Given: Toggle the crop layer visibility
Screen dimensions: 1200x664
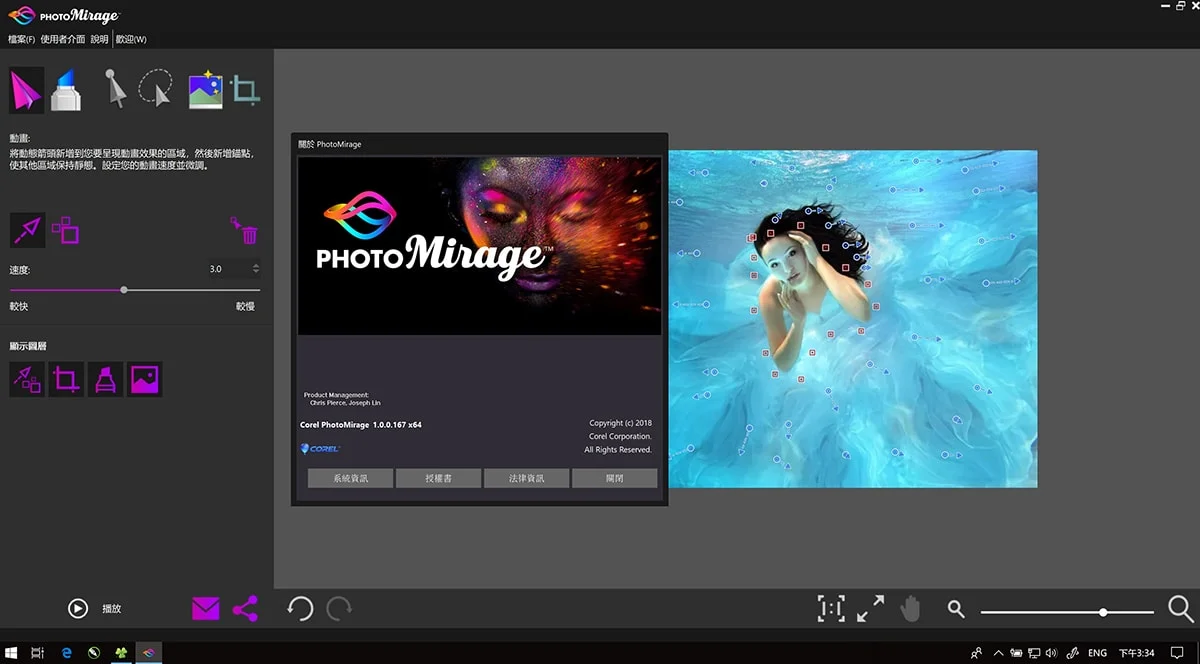Looking at the screenshot, I should 66,379.
